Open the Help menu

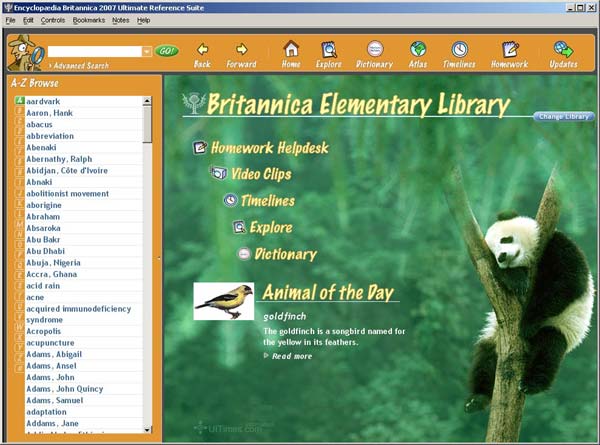(x=143, y=20)
